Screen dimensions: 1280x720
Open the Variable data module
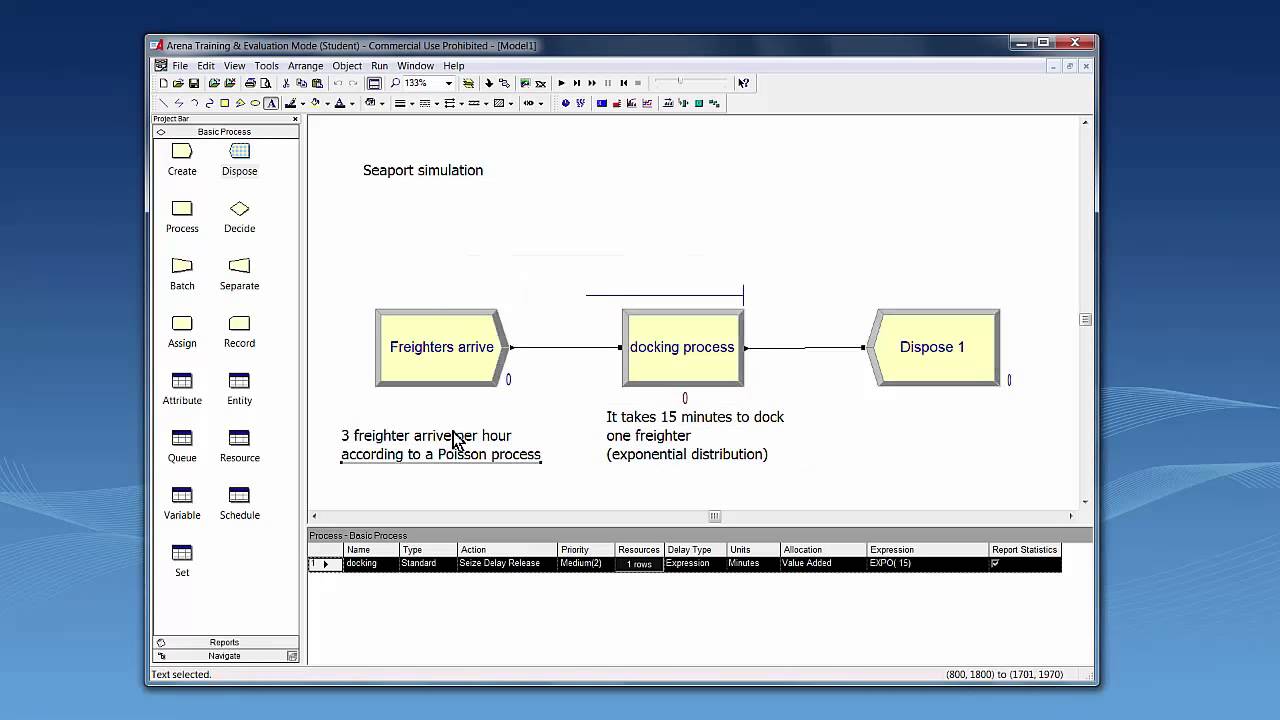(182, 503)
